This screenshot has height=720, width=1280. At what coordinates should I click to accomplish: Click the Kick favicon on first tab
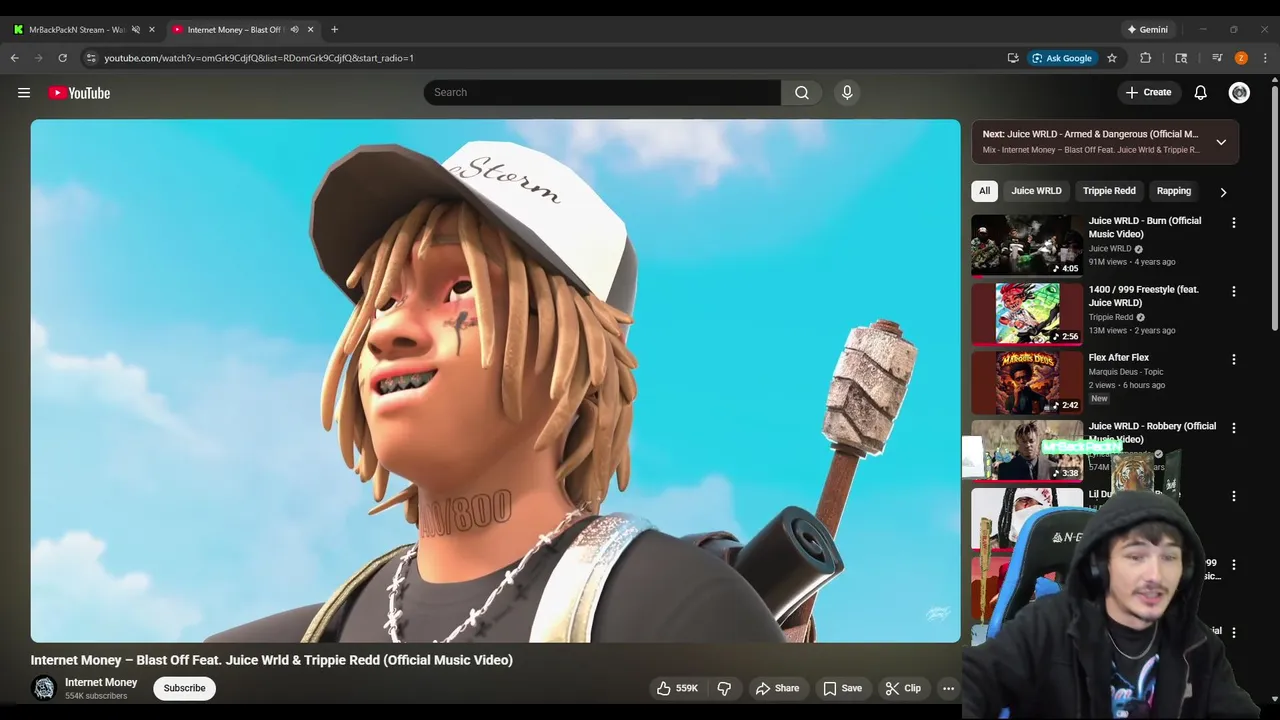(18, 30)
